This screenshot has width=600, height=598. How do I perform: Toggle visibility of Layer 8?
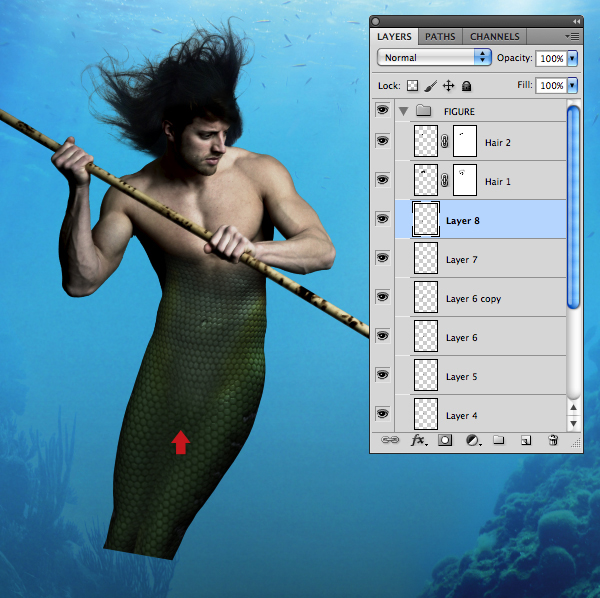pos(382,218)
